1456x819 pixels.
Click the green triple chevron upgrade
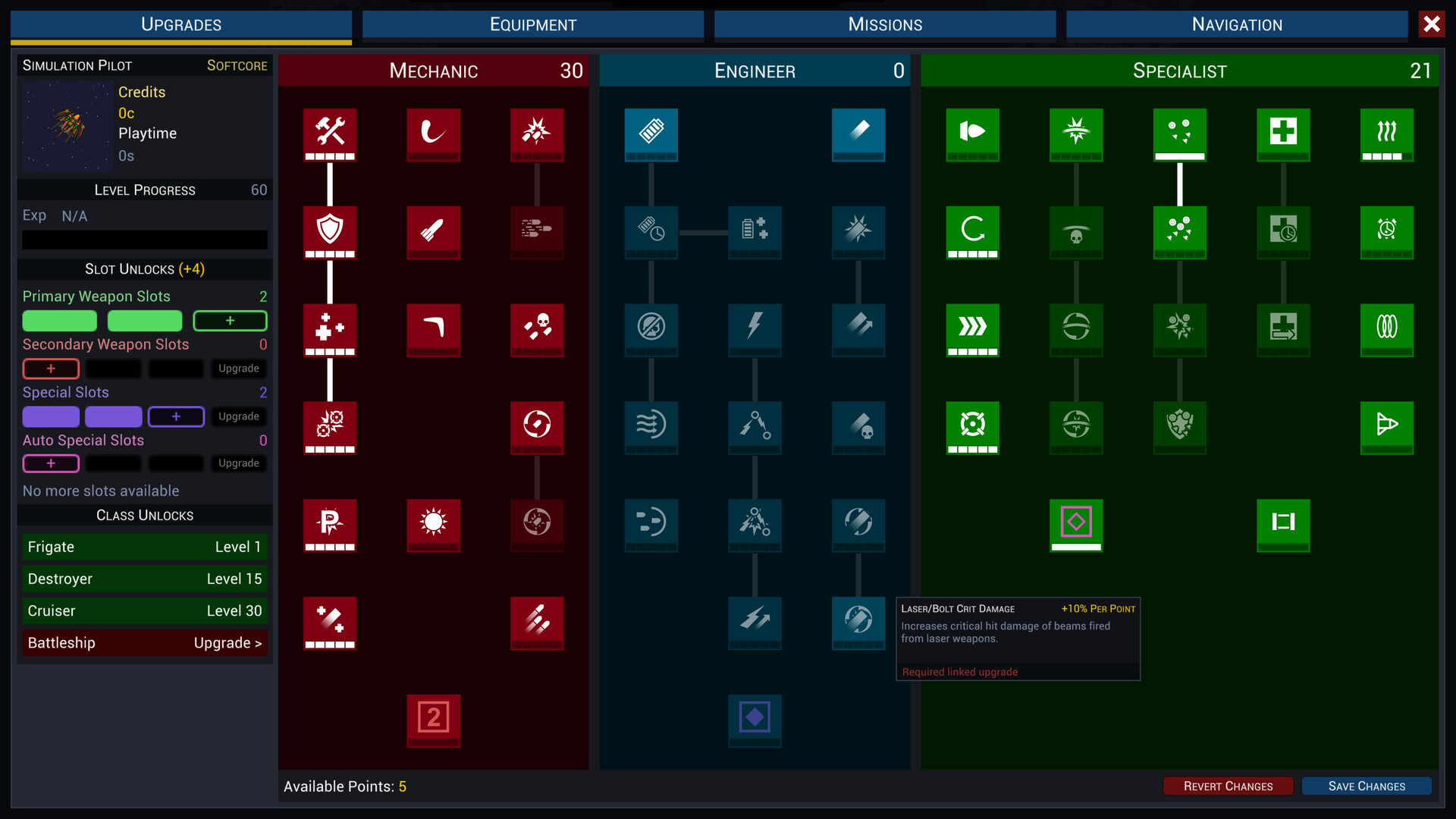coord(973,328)
